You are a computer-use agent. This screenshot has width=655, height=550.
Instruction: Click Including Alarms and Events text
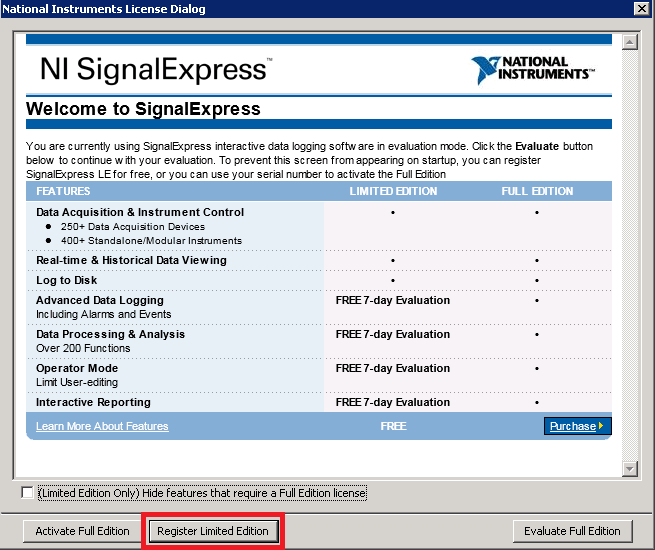point(104,314)
